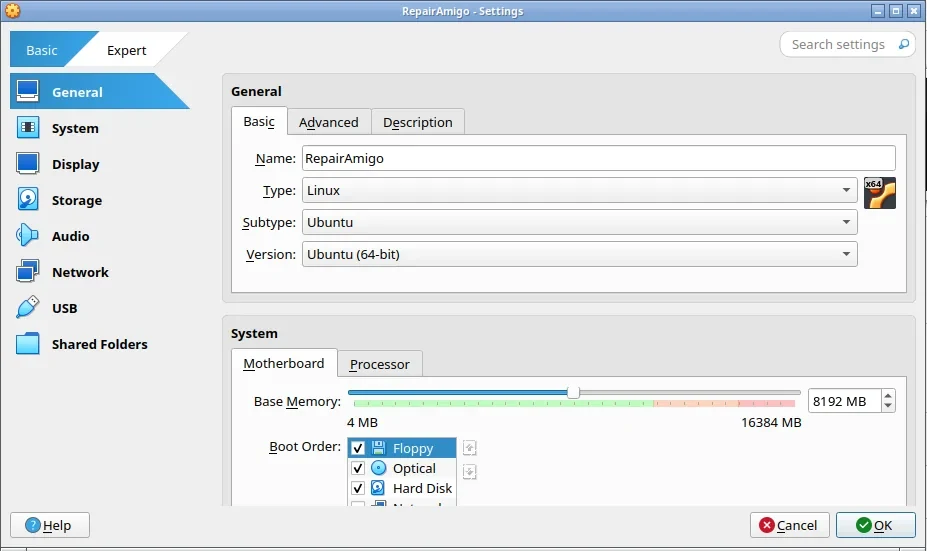Click the VirtualBox gear icon in title bar
This screenshot has width=927, height=551.
point(12,11)
